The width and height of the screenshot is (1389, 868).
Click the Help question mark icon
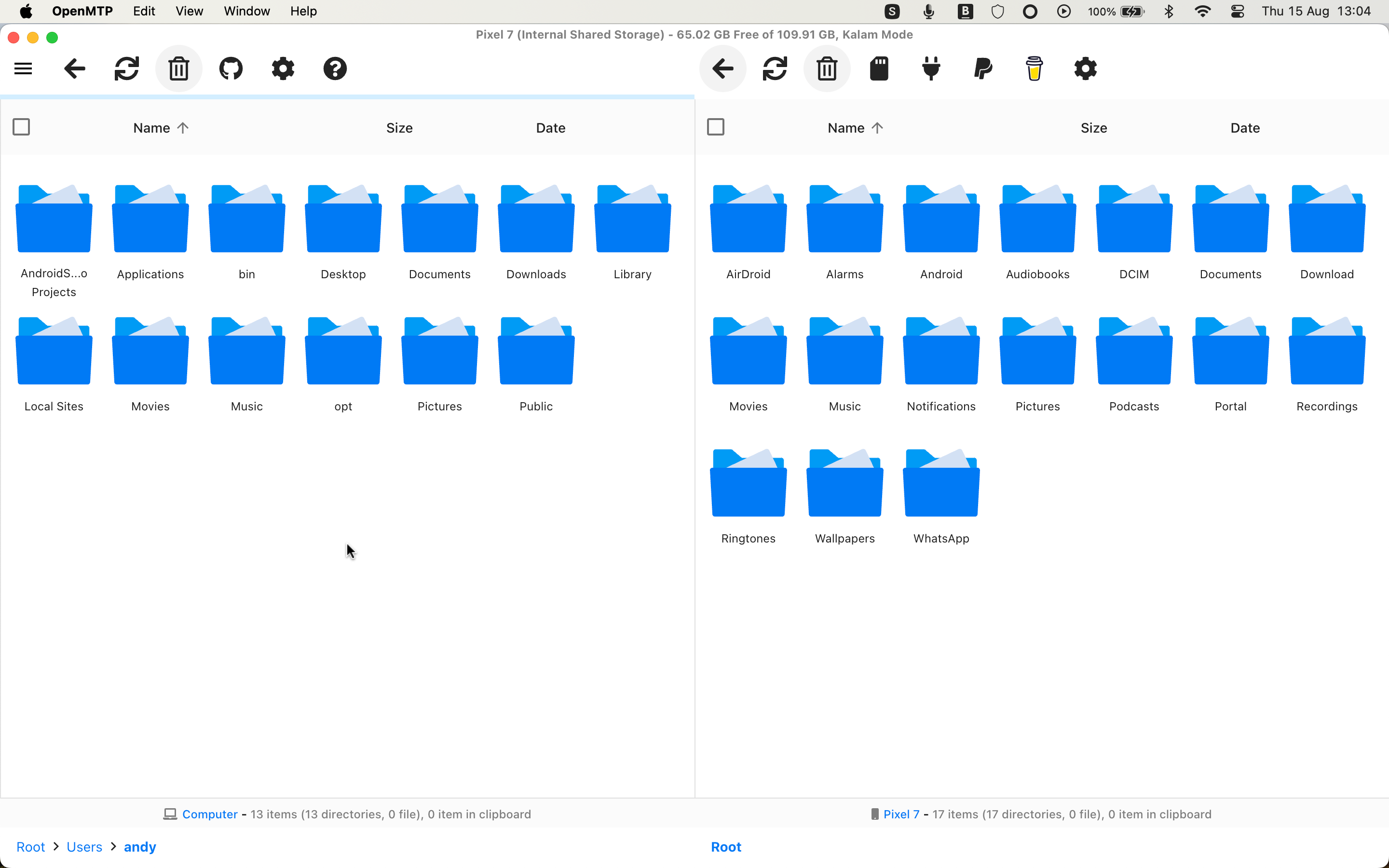coord(335,68)
